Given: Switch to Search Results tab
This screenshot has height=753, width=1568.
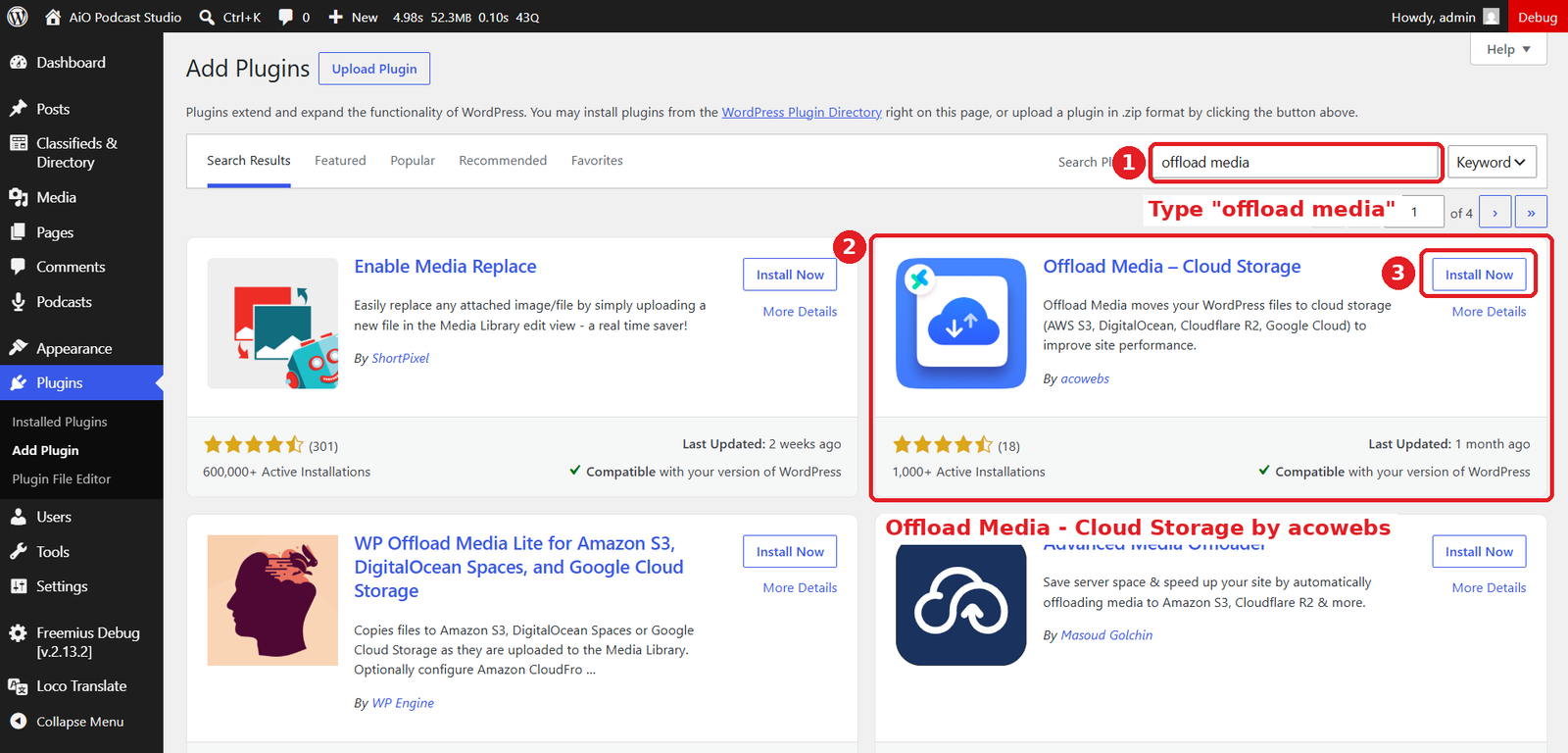Looking at the screenshot, I should click(249, 161).
